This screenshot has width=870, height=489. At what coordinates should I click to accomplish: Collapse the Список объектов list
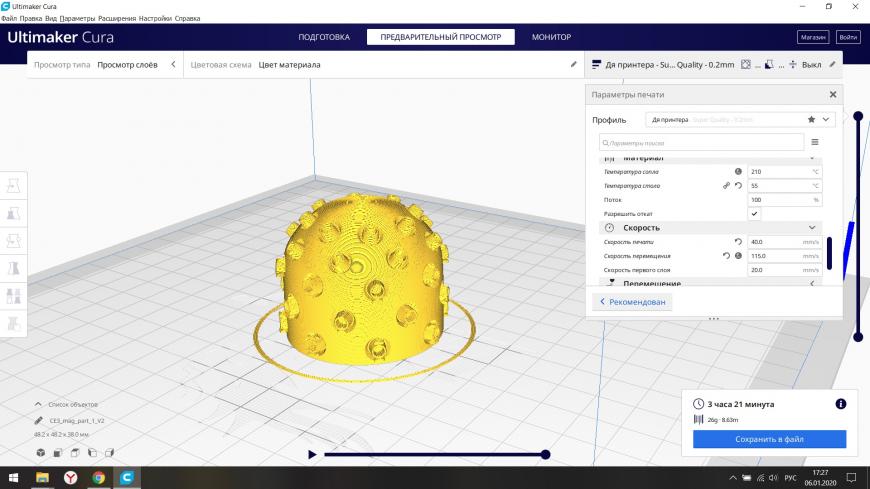click(38, 404)
